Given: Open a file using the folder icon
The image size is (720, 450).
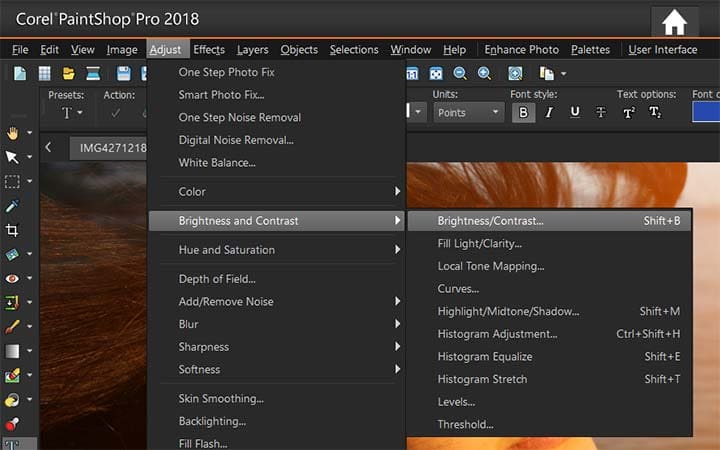Looking at the screenshot, I should (68, 73).
